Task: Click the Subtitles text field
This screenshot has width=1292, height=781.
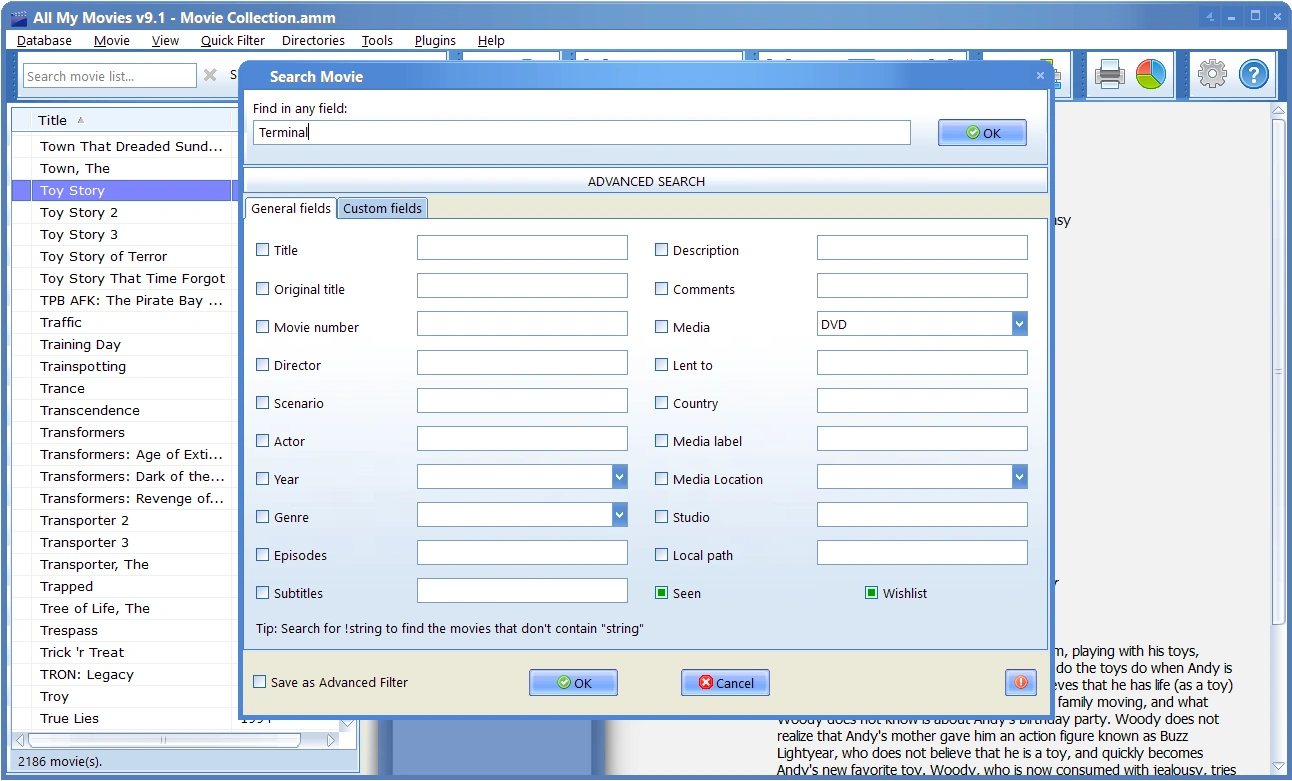Action: pyautogui.click(x=522, y=590)
